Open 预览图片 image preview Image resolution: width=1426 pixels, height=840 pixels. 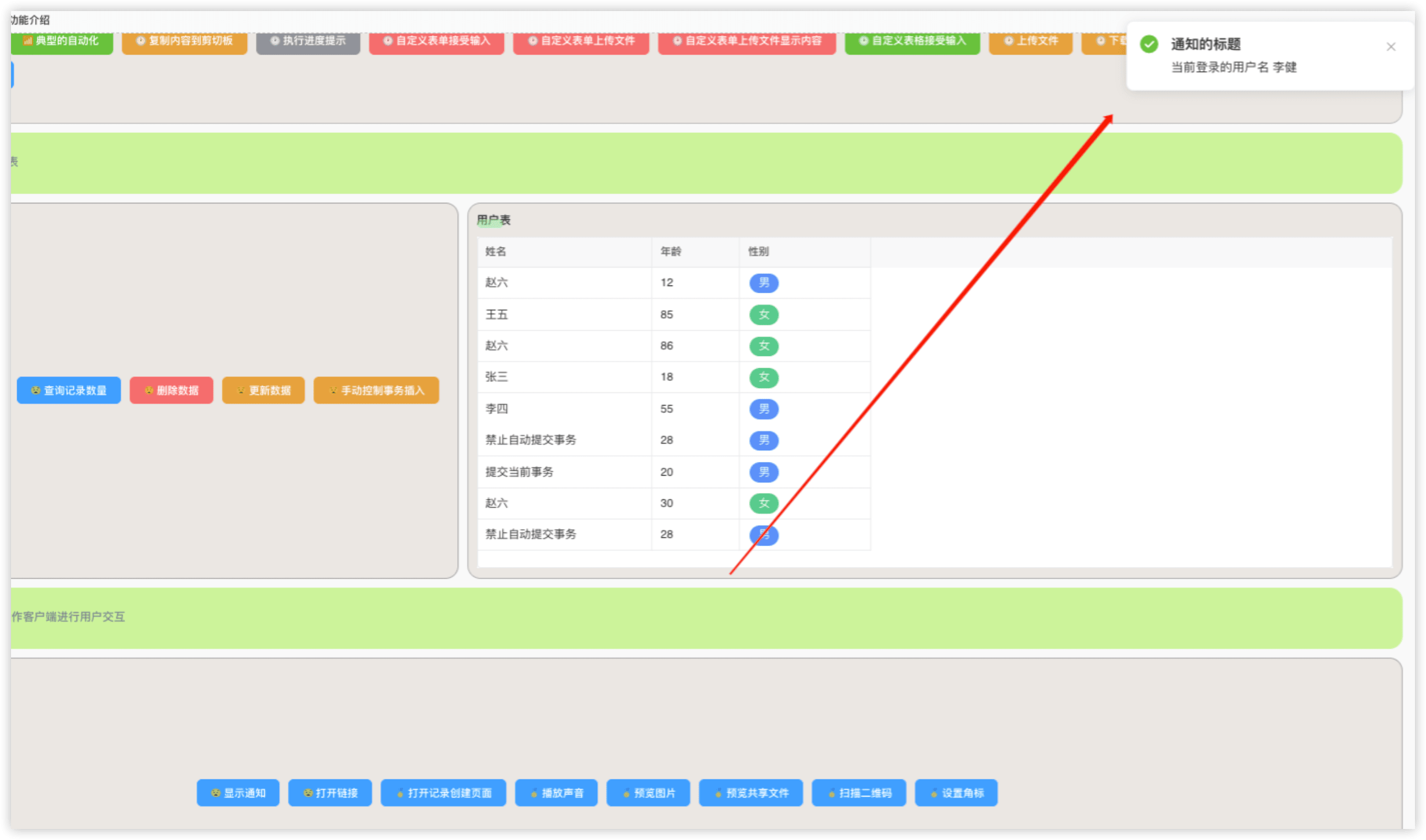(x=648, y=793)
